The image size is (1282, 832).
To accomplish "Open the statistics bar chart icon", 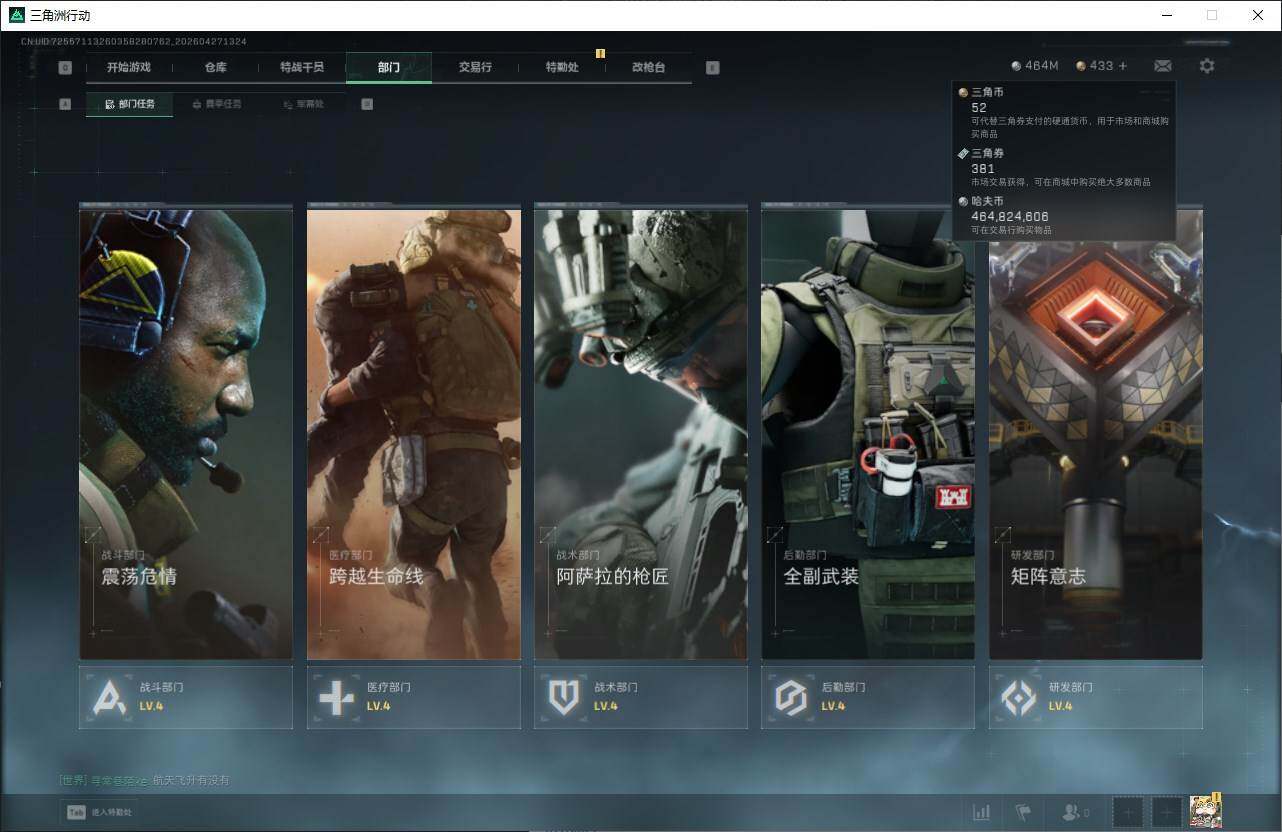I will click(981, 812).
